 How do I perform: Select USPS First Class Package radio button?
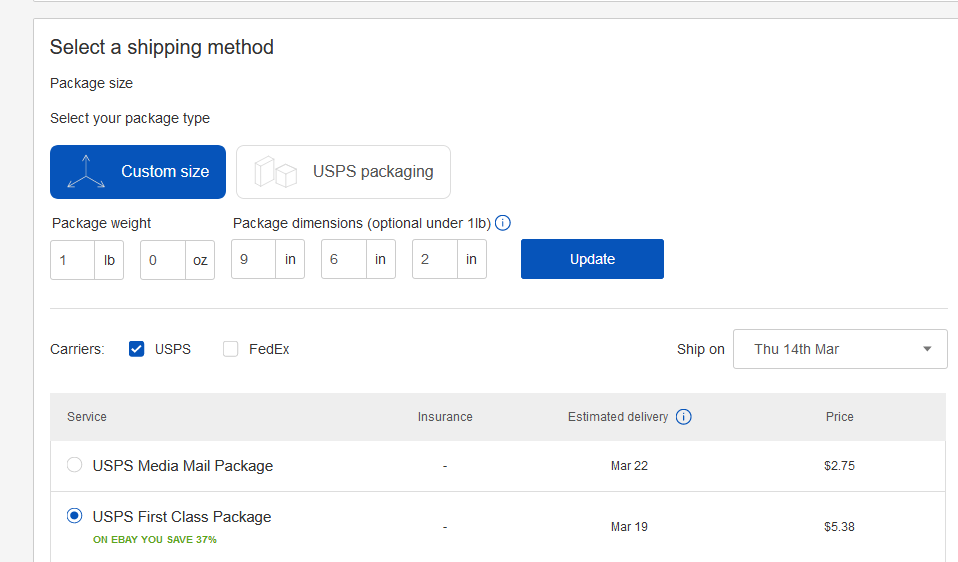click(x=75, y=516)
